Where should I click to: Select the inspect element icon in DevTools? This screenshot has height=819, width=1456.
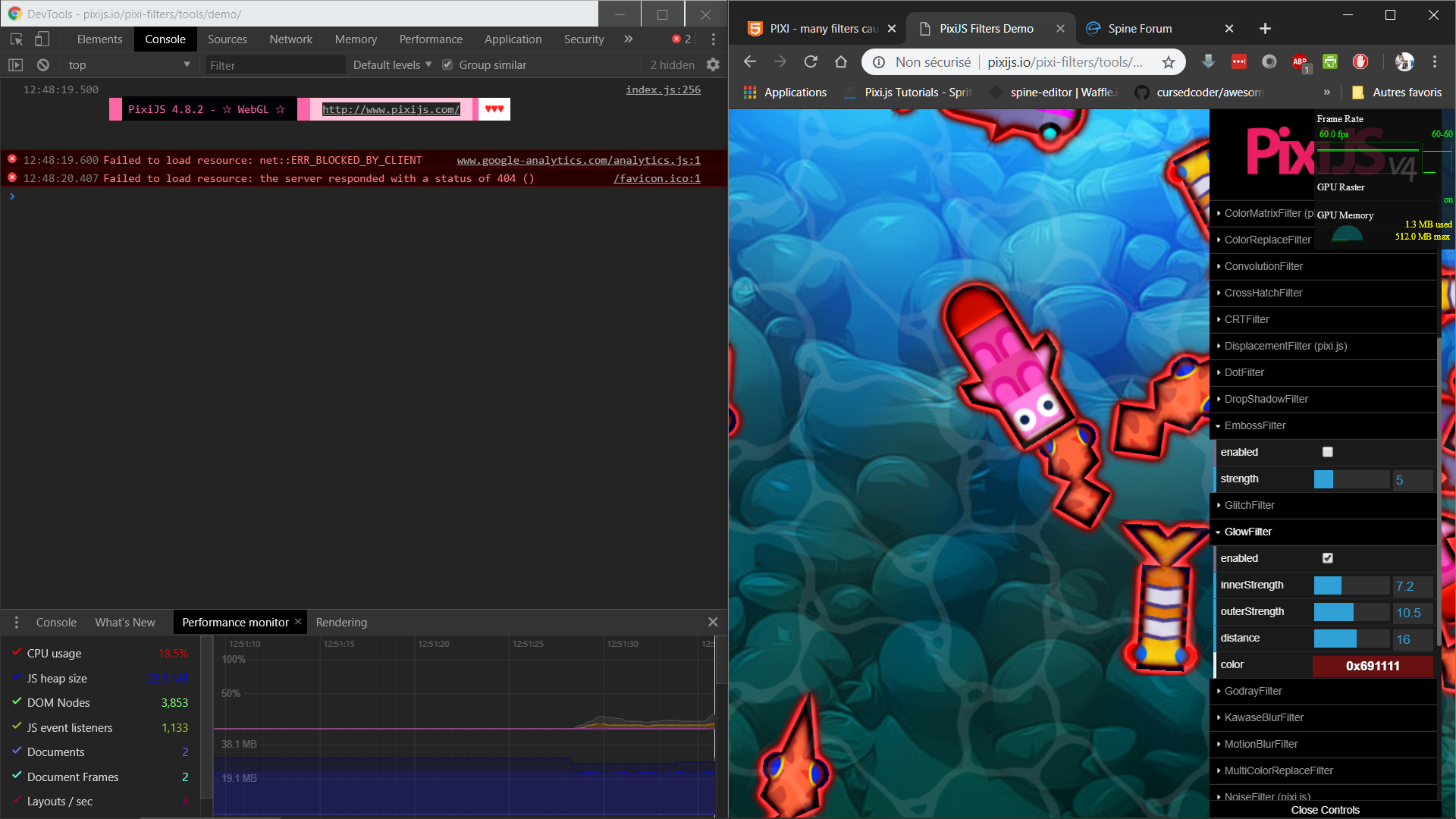click(x=17, y=39)
